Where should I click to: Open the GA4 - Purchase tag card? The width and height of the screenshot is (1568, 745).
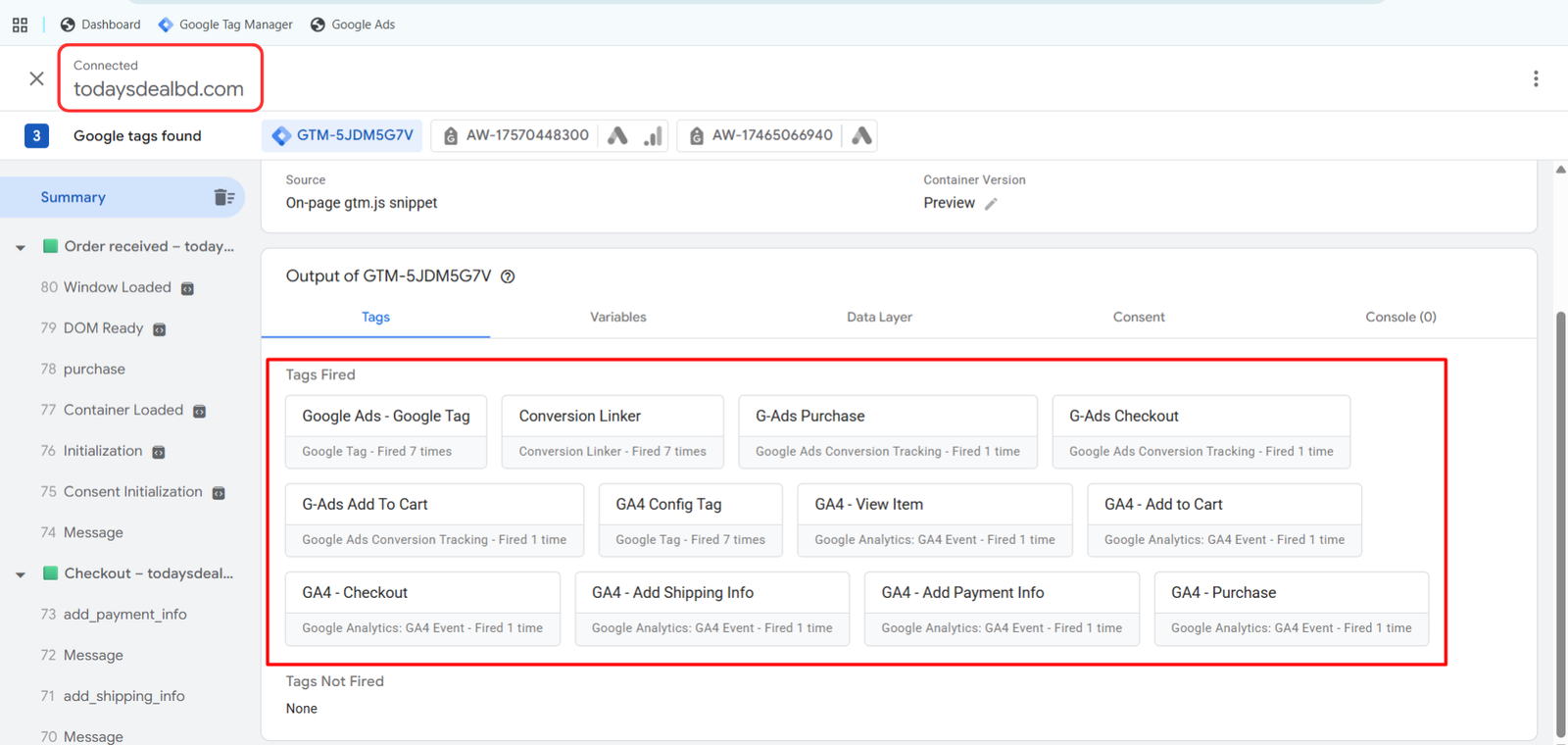coord(1291,608)
